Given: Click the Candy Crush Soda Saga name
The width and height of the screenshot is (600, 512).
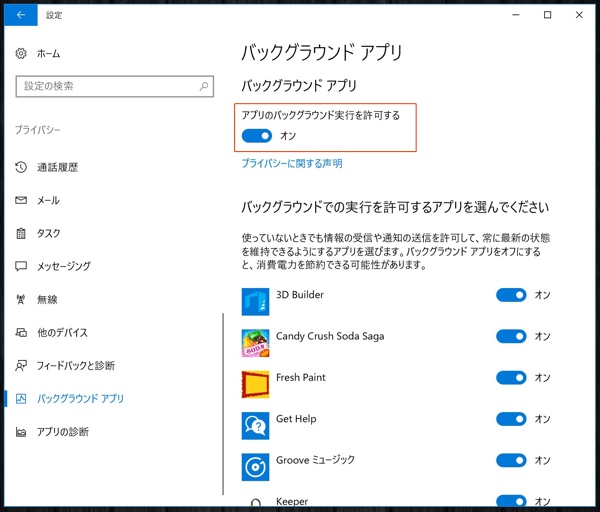Looking at the screenshot, I should [x=330, y=336].
